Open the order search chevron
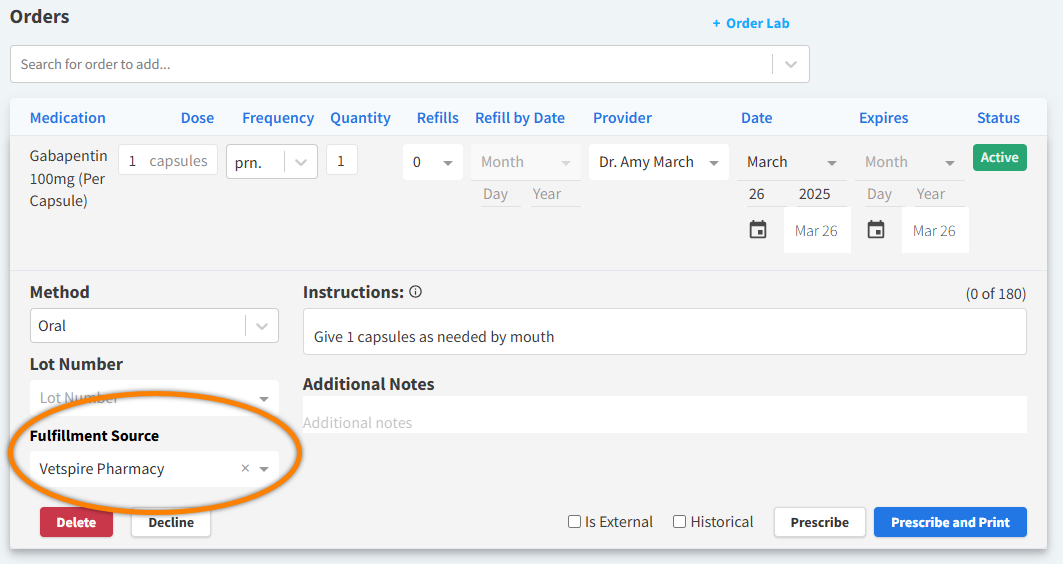 click(791, 64)
